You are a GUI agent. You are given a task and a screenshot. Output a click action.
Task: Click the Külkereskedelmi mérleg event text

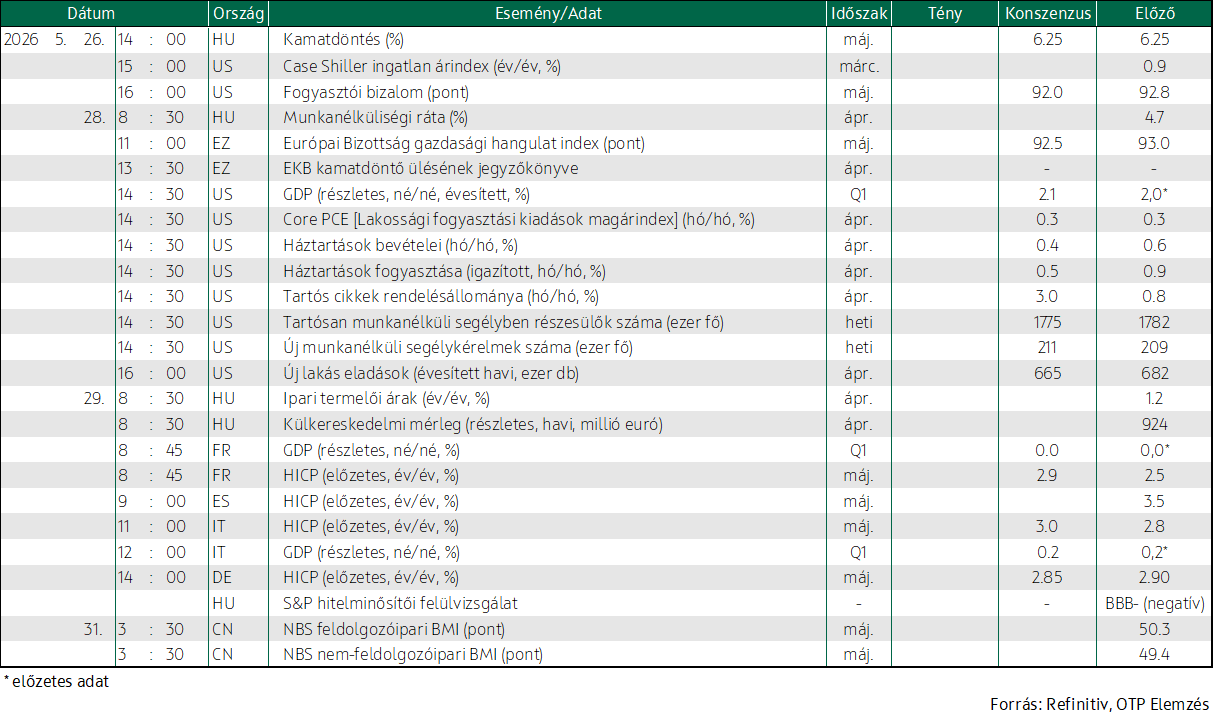(471, 424)
